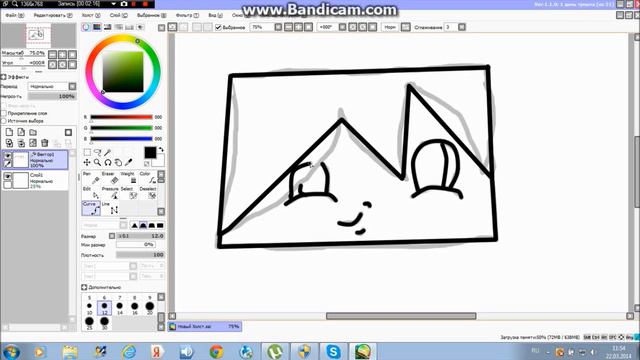Screen dimensions: 640x360
Task: Toggle the Выбранное checkbox in toolbar
Action: [x=218, y=27]
